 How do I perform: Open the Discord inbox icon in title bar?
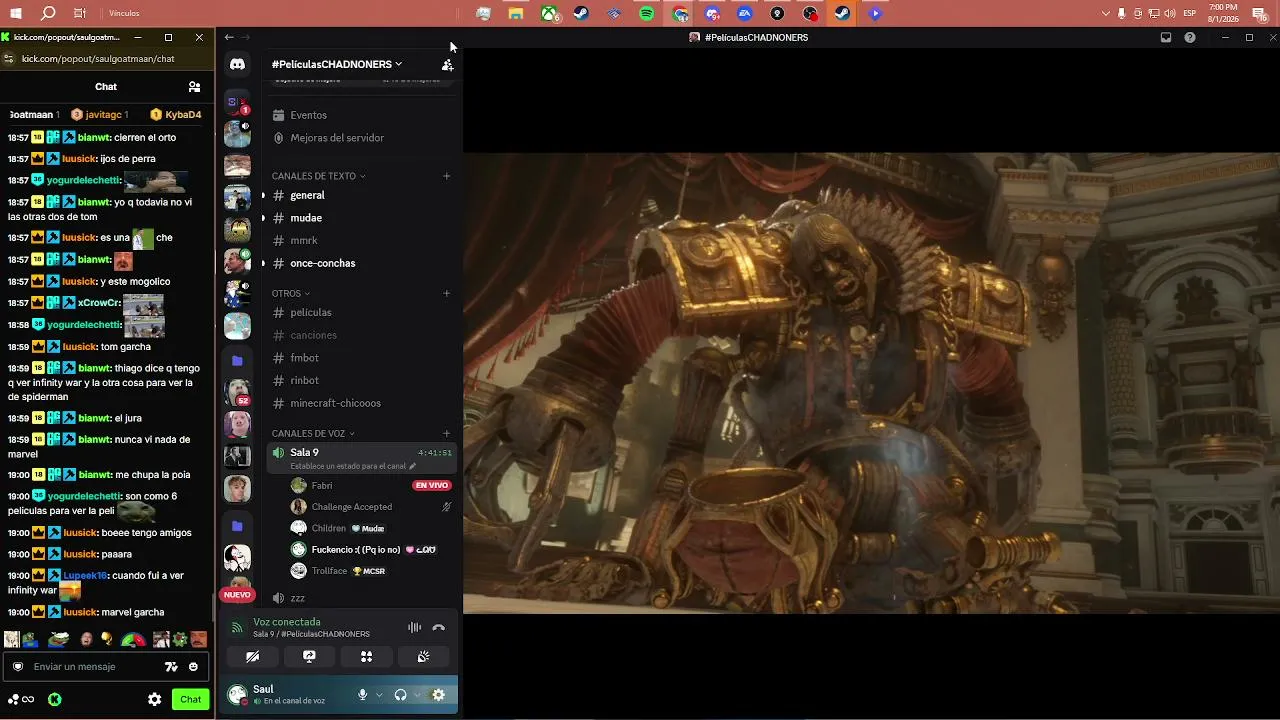tap(1166, 37)
